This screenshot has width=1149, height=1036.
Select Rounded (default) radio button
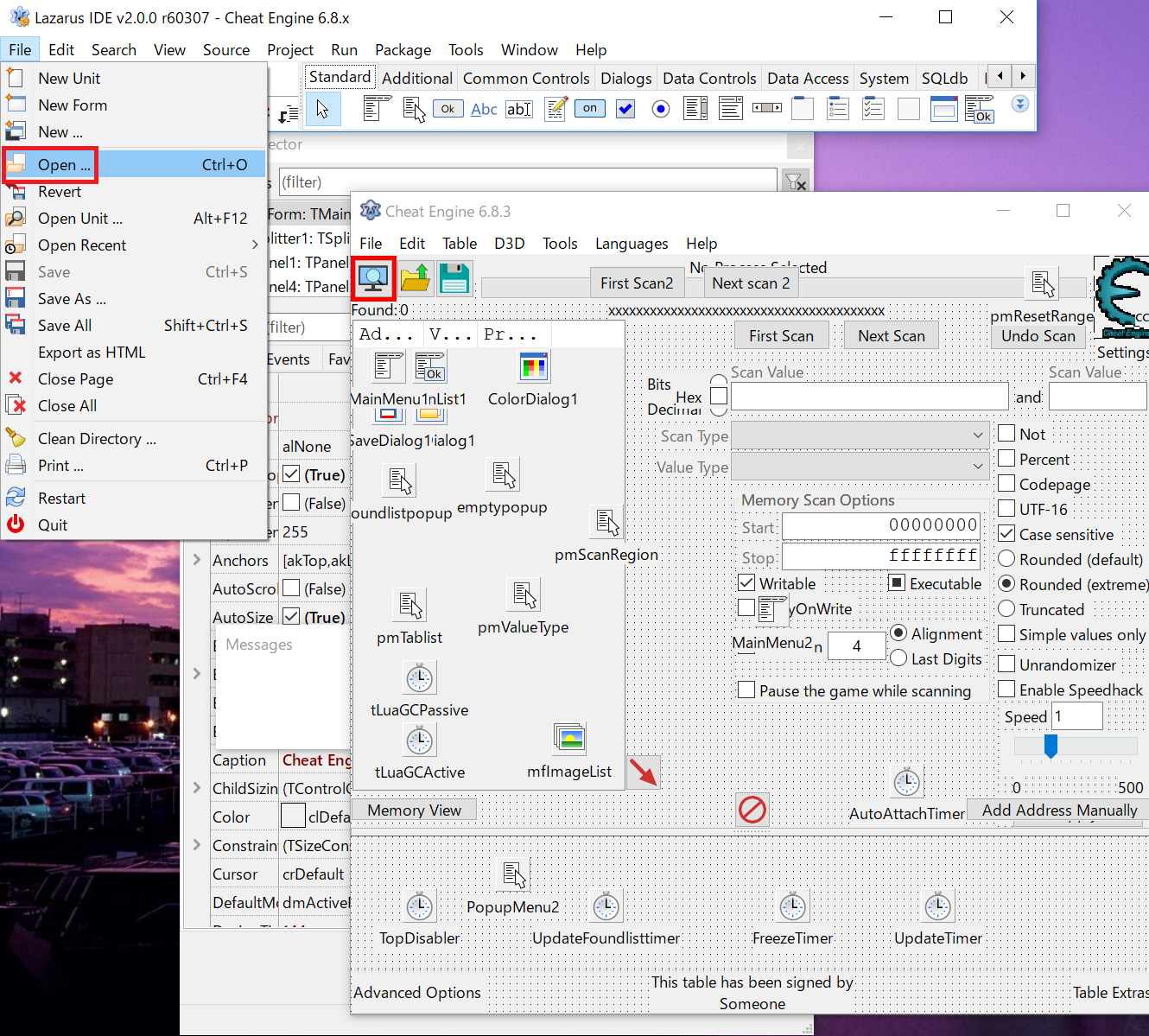click(x=1006, y=559)
